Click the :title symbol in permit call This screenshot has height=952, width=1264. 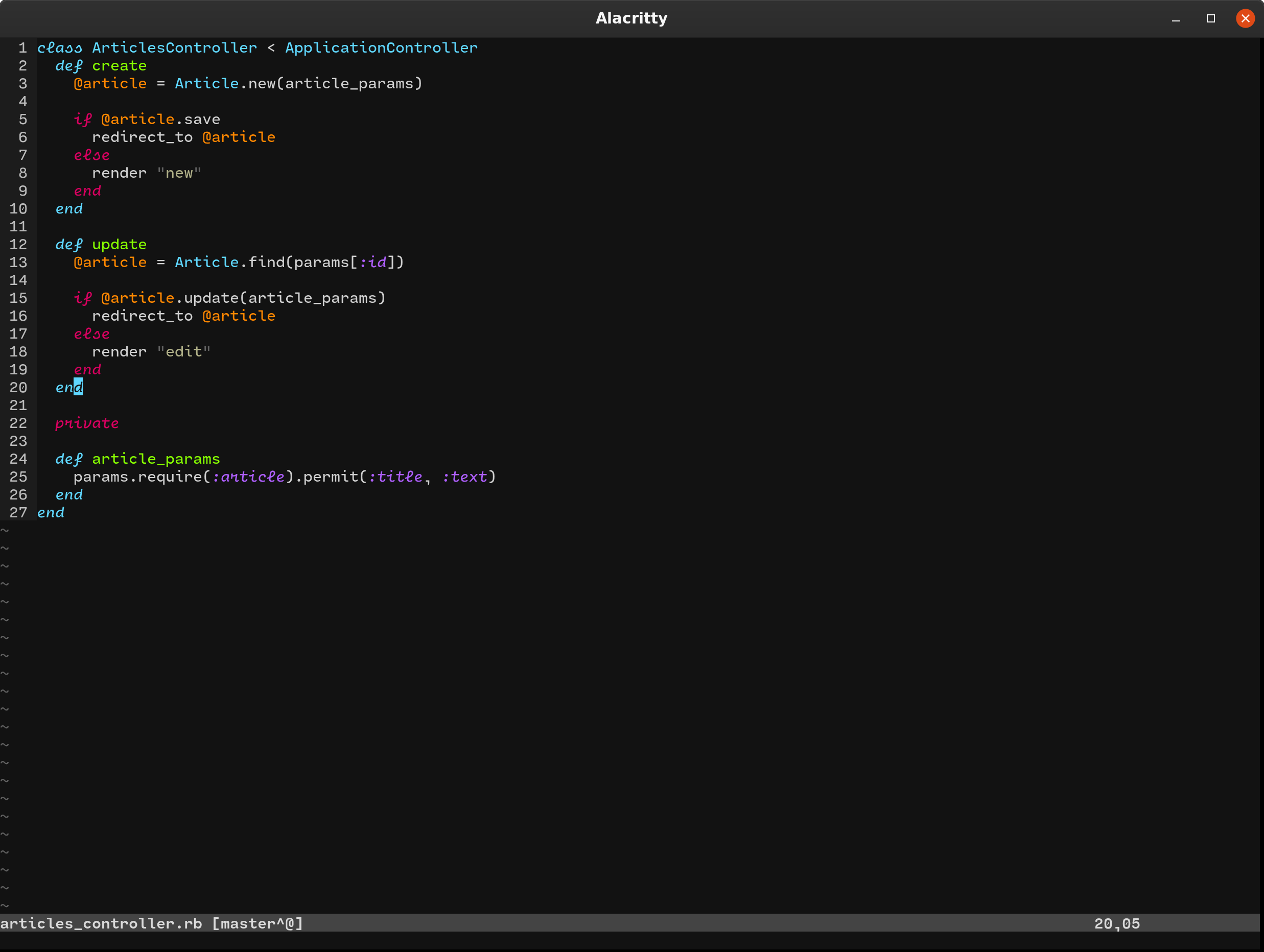[x=395, y=477]
